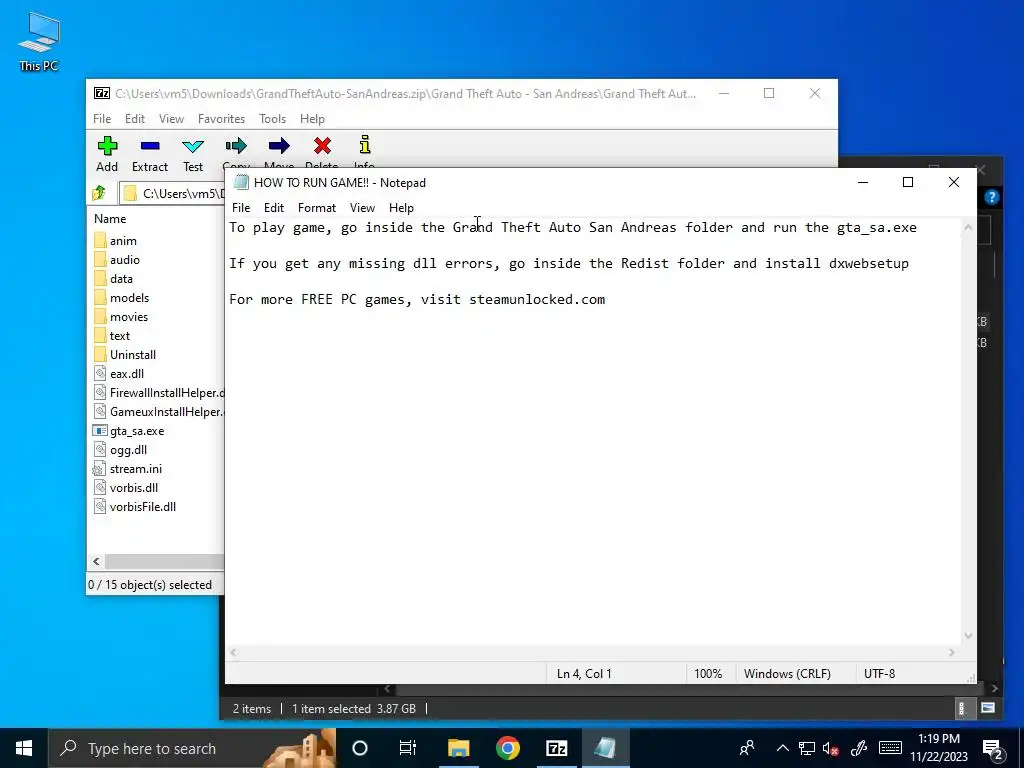Select the gta_sa.exe application icon

(100, 430)
